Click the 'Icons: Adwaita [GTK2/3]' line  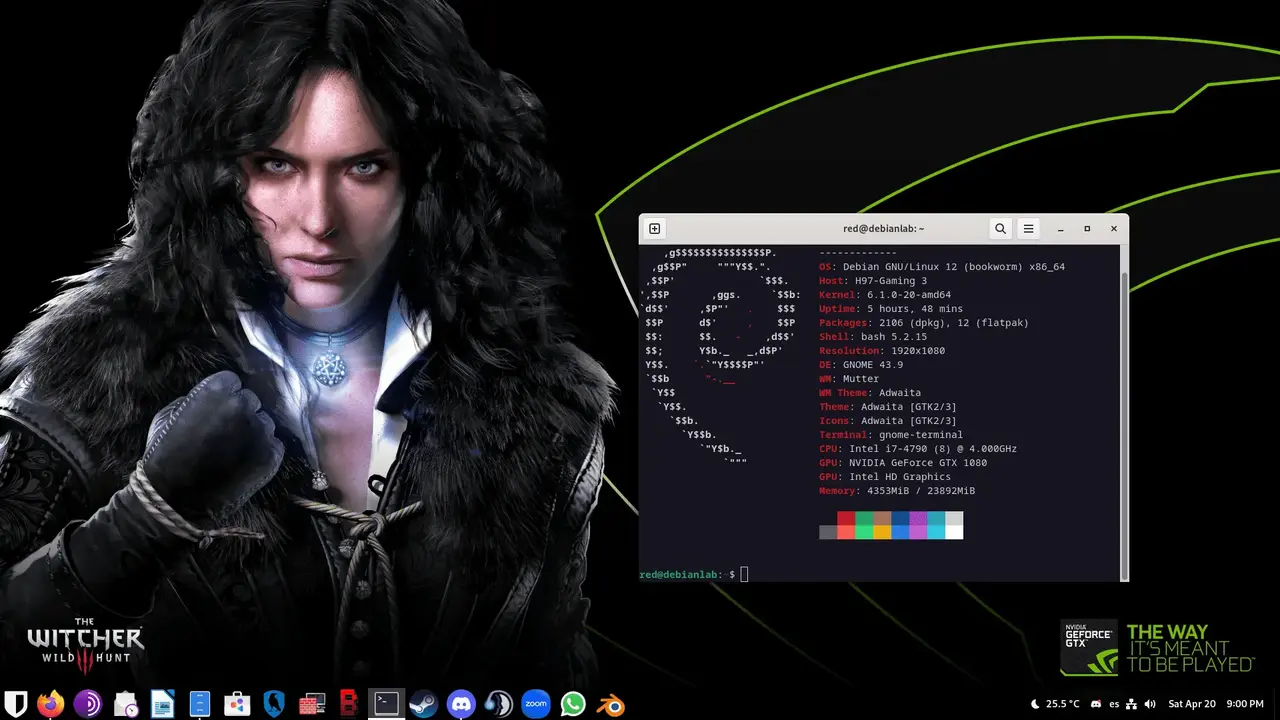tap(888, 421)
